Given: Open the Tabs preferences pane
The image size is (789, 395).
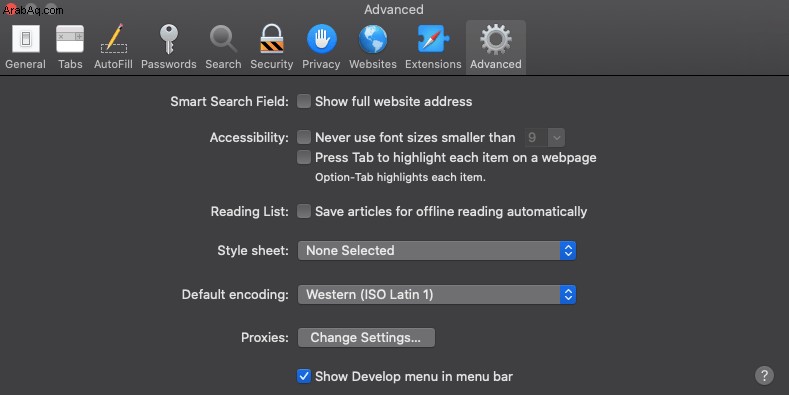Looking at the screenshot, I should [70, 47].
